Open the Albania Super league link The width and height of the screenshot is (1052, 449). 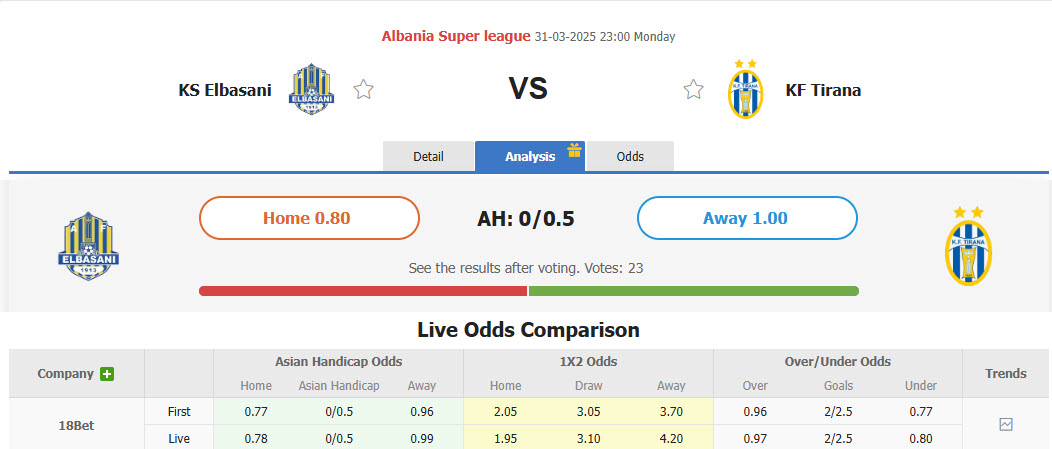coord(455,36)
